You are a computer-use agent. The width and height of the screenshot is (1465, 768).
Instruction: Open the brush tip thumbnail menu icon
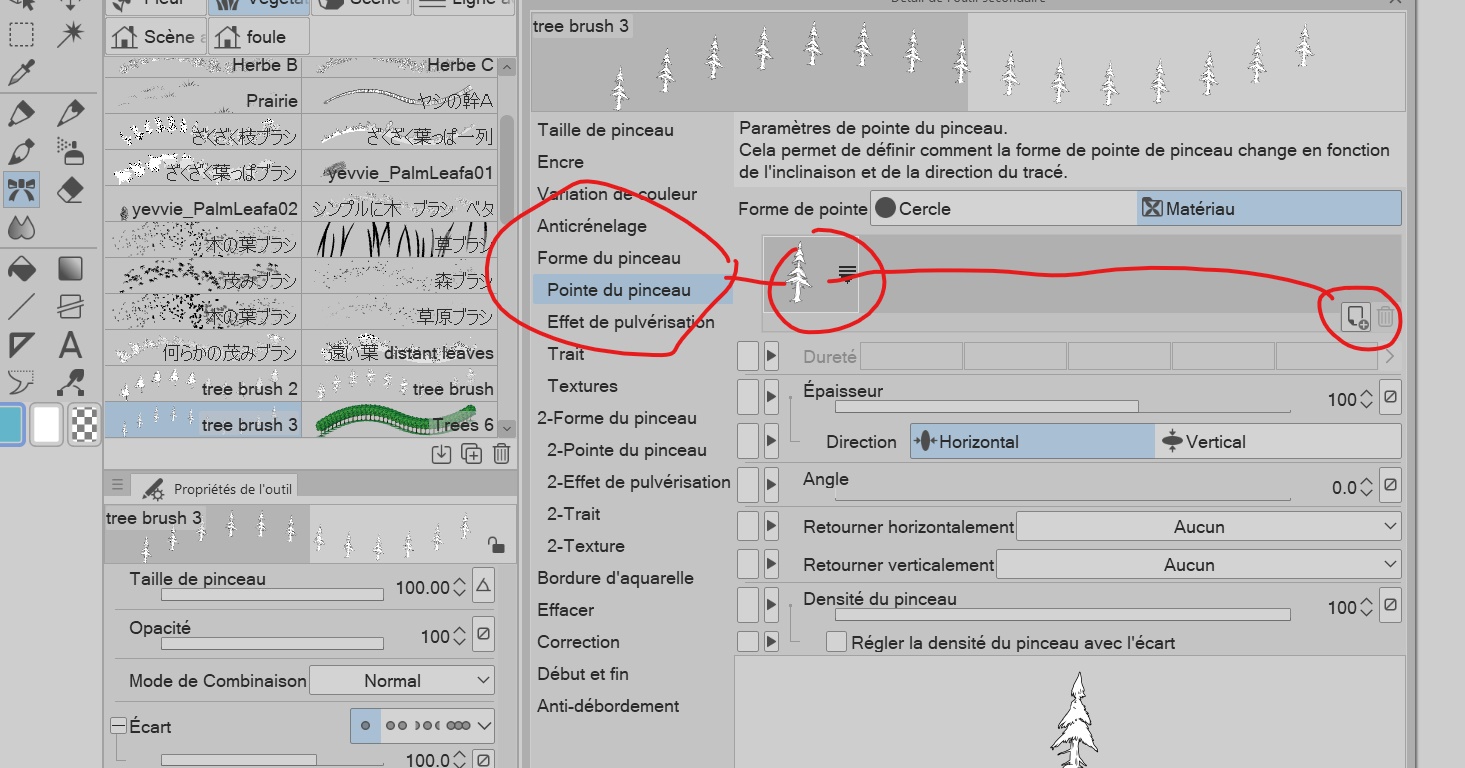click(x=847, y=273)
